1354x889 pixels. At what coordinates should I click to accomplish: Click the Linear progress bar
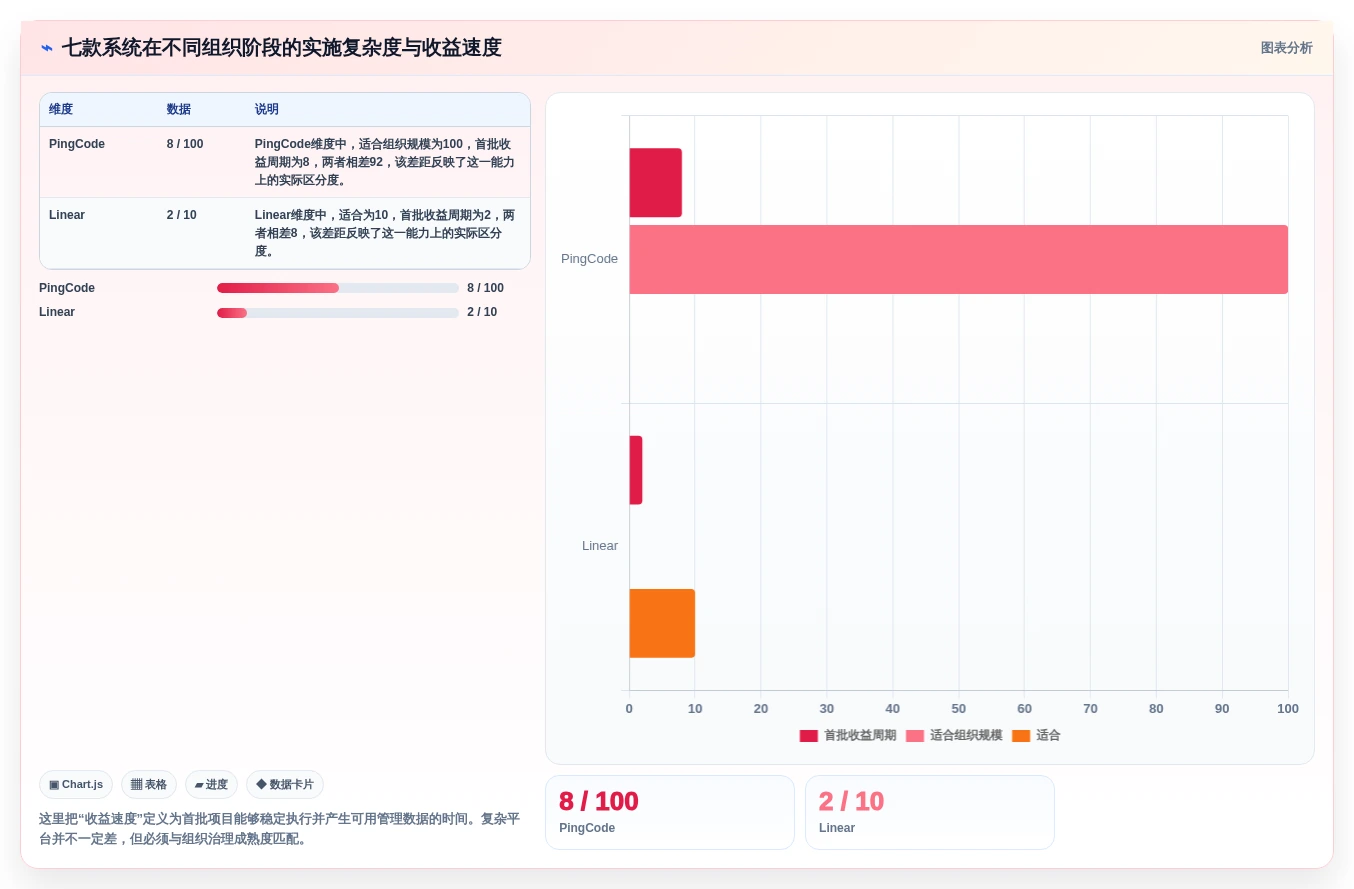coord(338,313)
